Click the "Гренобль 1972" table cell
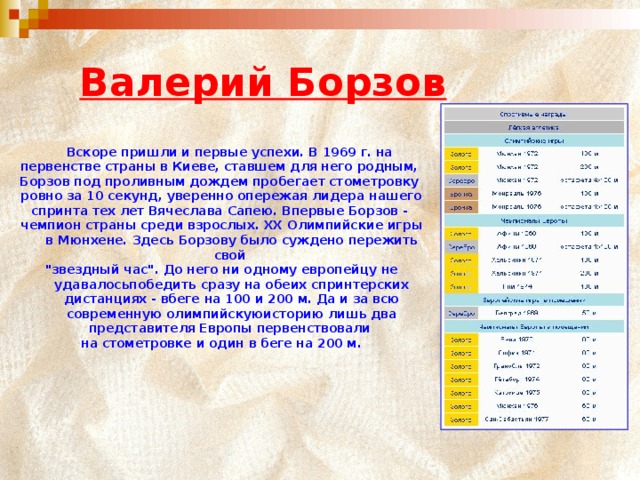Screen dimensions: 640x480 [517, 366]
